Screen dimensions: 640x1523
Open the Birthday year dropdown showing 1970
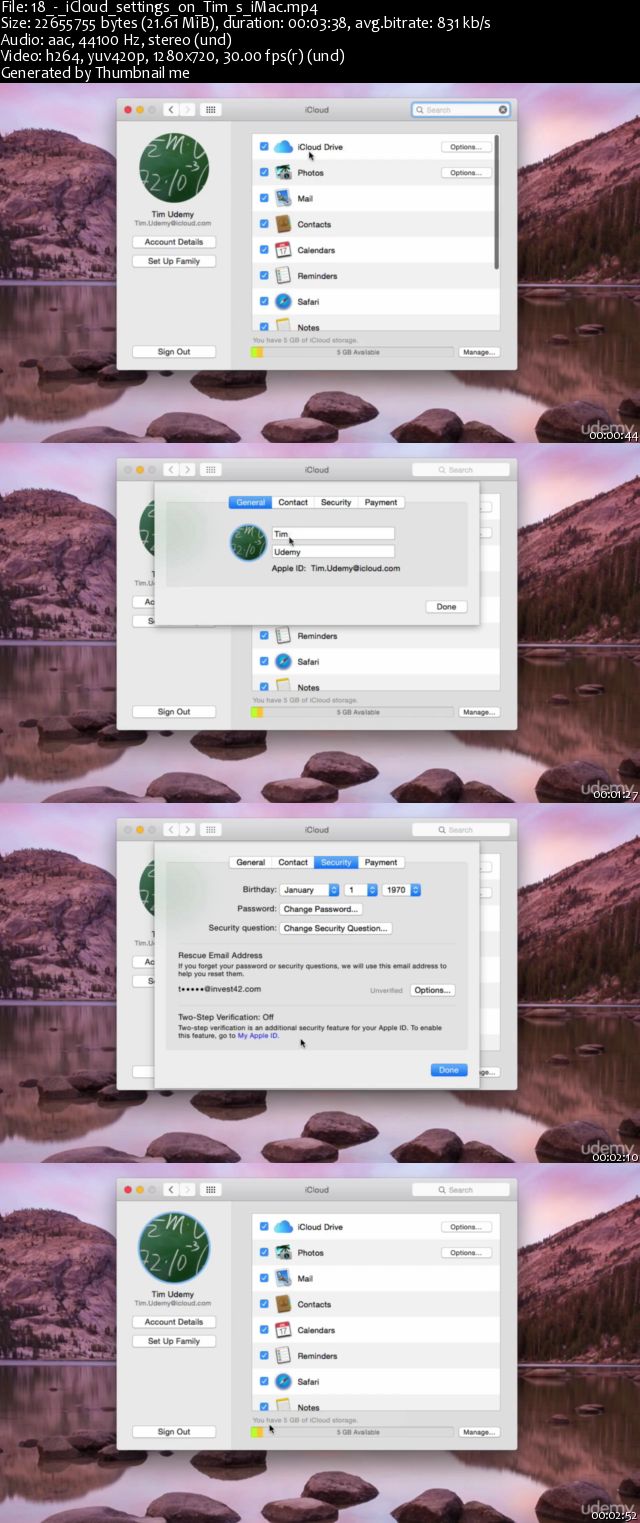tap(401, 890)
